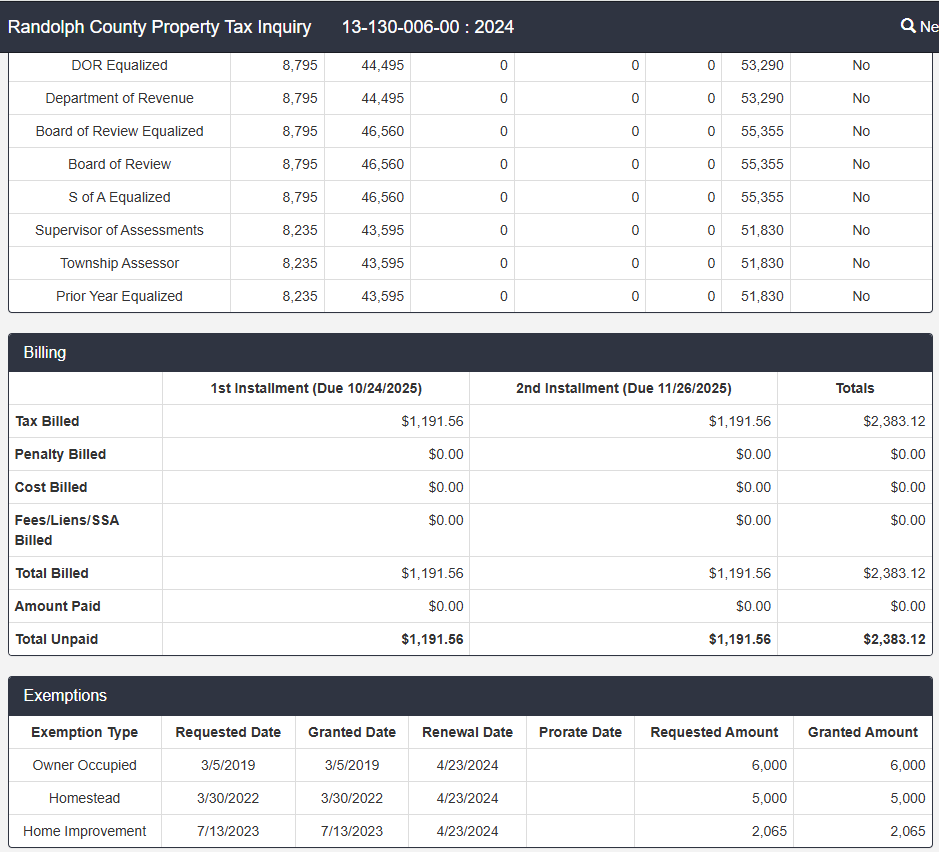Select the Home Improvement exemption type cell
Screen dimensions: 939x852
(x=85, y=831)
